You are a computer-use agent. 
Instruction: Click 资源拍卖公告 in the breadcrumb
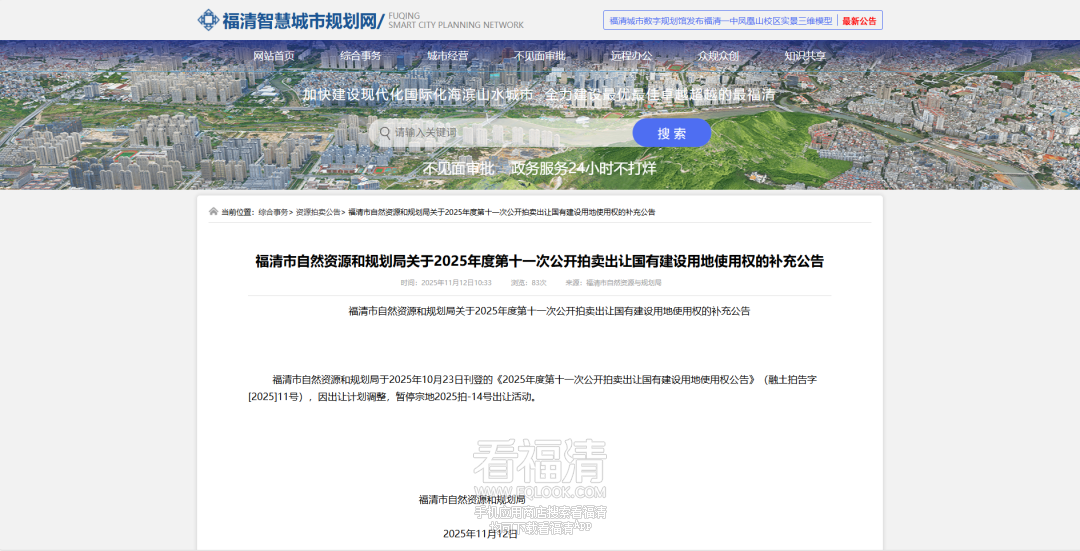point(317,212)
